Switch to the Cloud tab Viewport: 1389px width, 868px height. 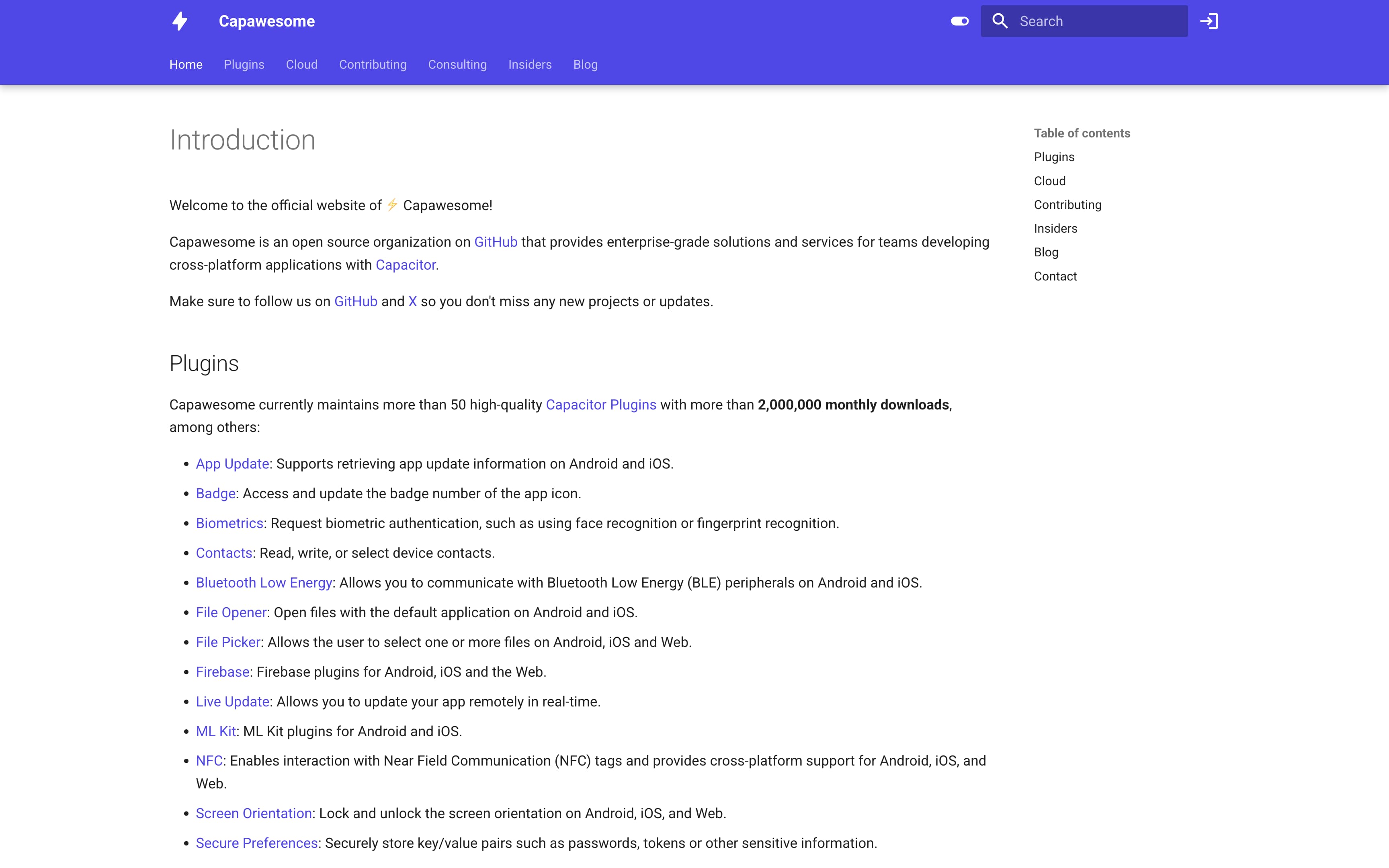pyautogui.click(x=301, y=64)
